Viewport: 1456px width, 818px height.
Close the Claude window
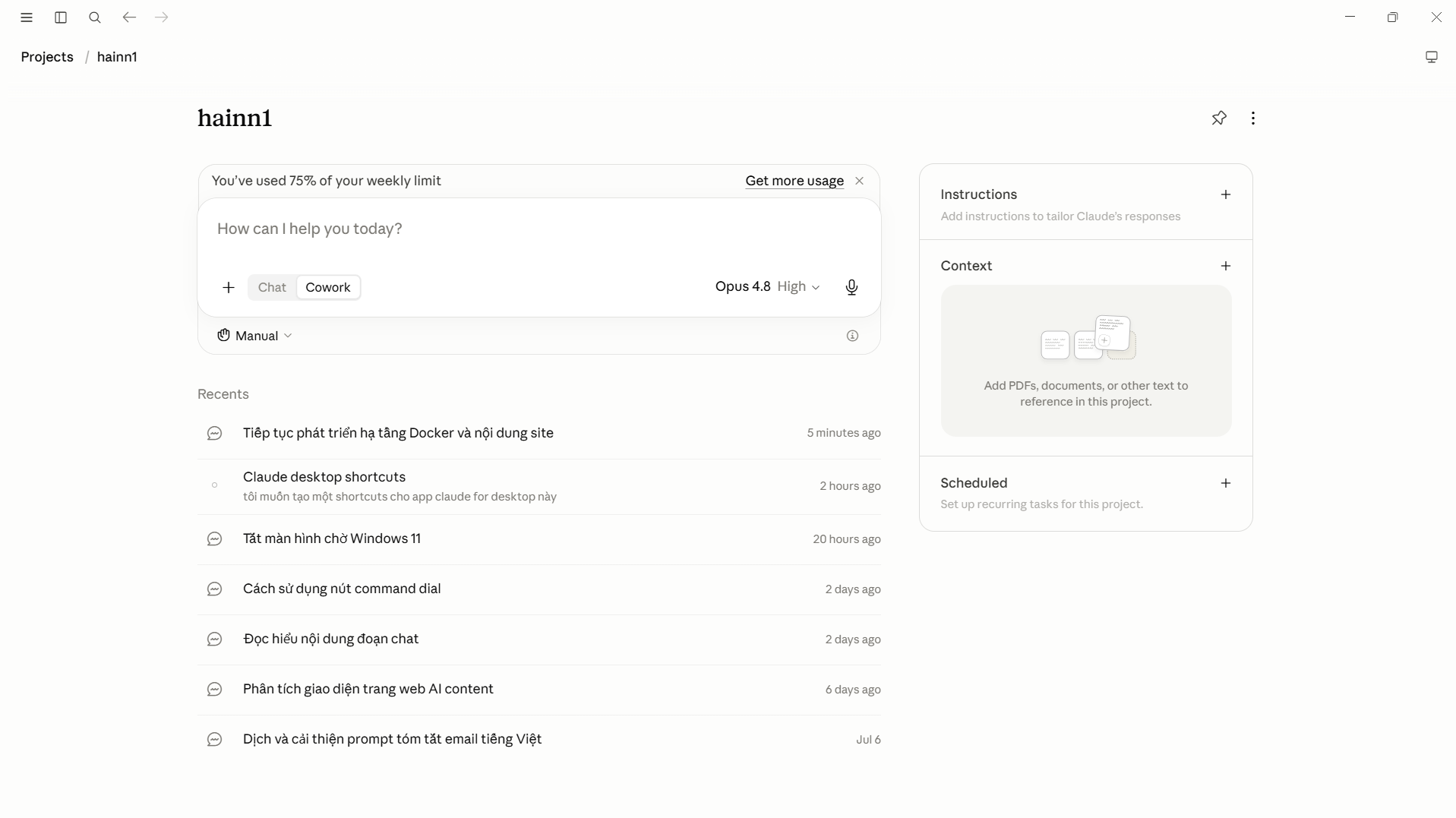[x=1436, y=17]
